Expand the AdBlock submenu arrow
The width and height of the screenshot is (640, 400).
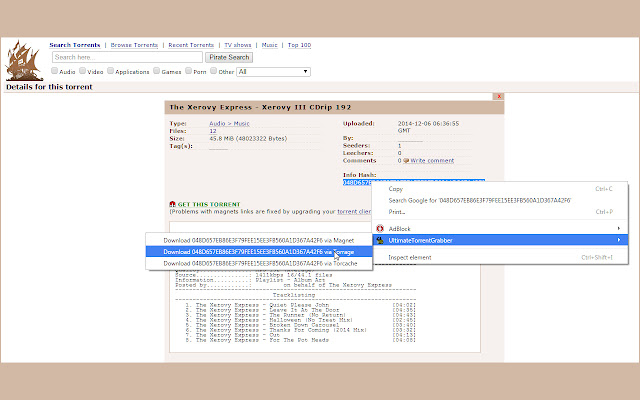(619, 229)
